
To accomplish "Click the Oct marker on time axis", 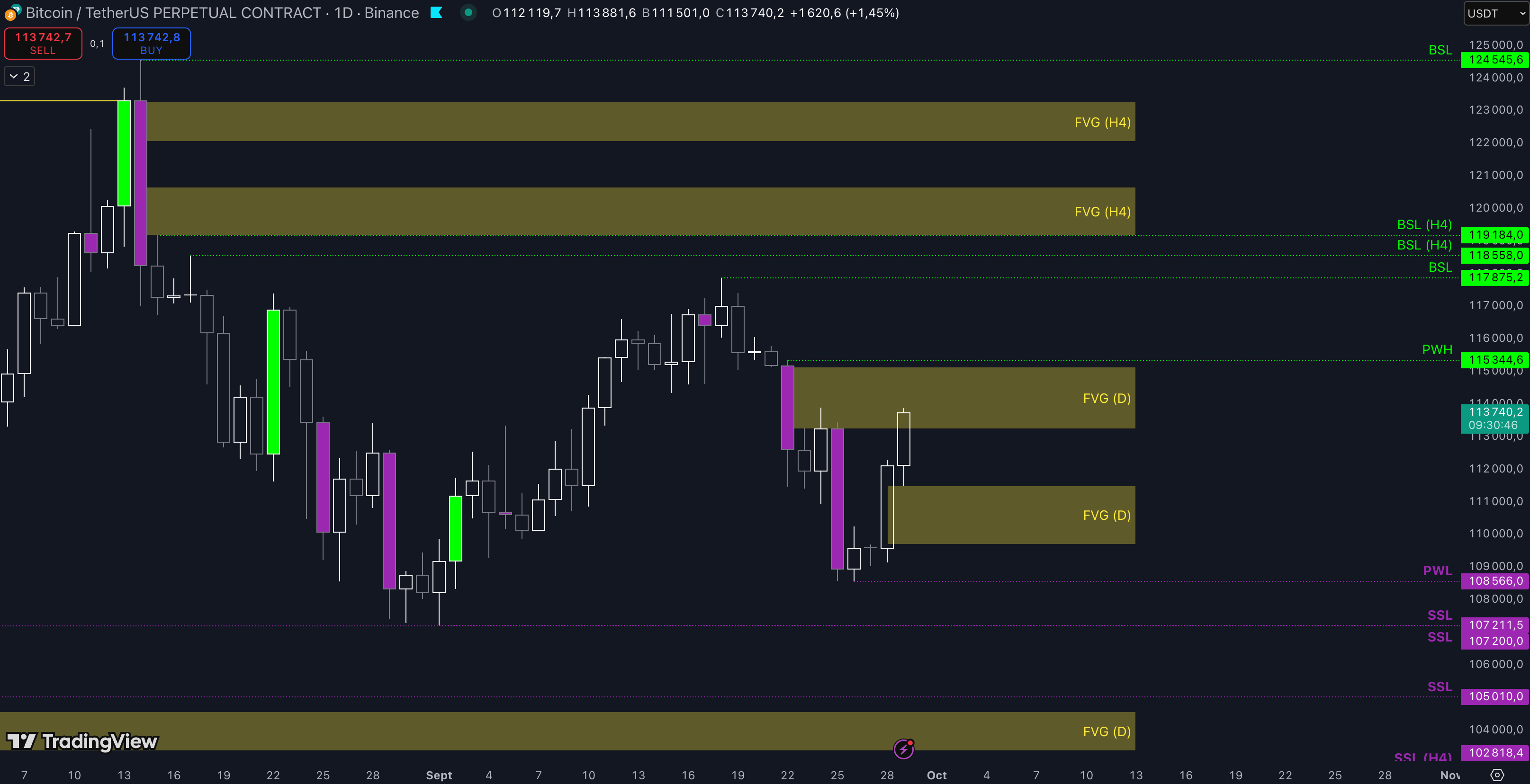I will pyautogui.click(x=936, y=775).
